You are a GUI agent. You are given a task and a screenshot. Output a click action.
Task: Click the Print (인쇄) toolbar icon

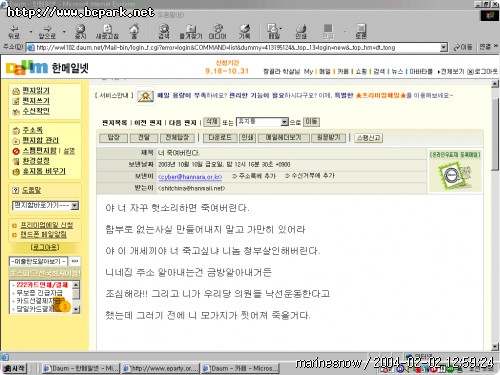coord(301,31)
